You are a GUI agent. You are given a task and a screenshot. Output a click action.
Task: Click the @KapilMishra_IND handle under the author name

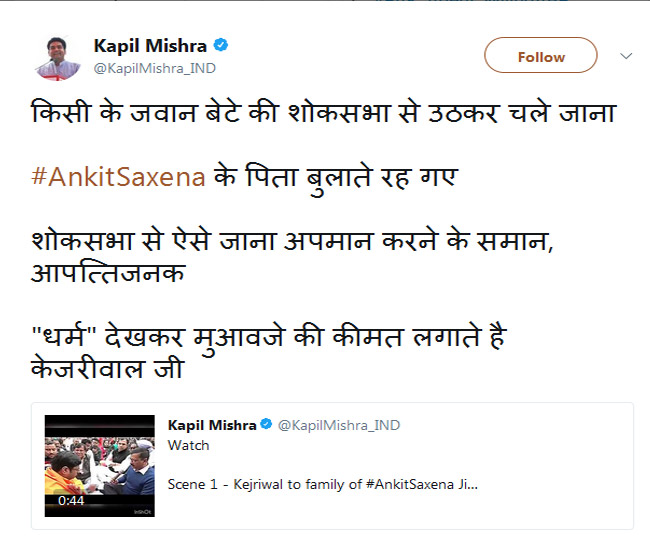pyautogui.click(x=154, y=68)
